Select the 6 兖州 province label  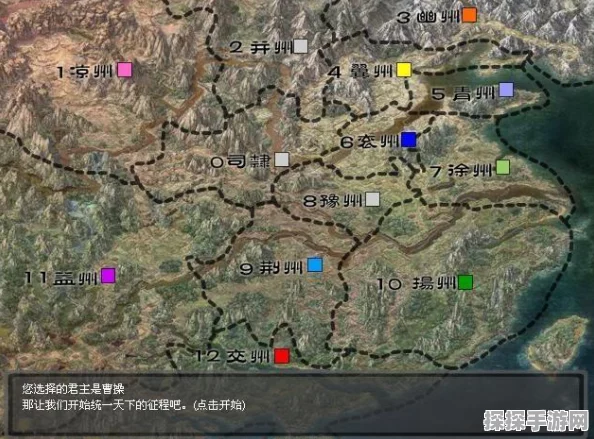[x=370, y=142]
